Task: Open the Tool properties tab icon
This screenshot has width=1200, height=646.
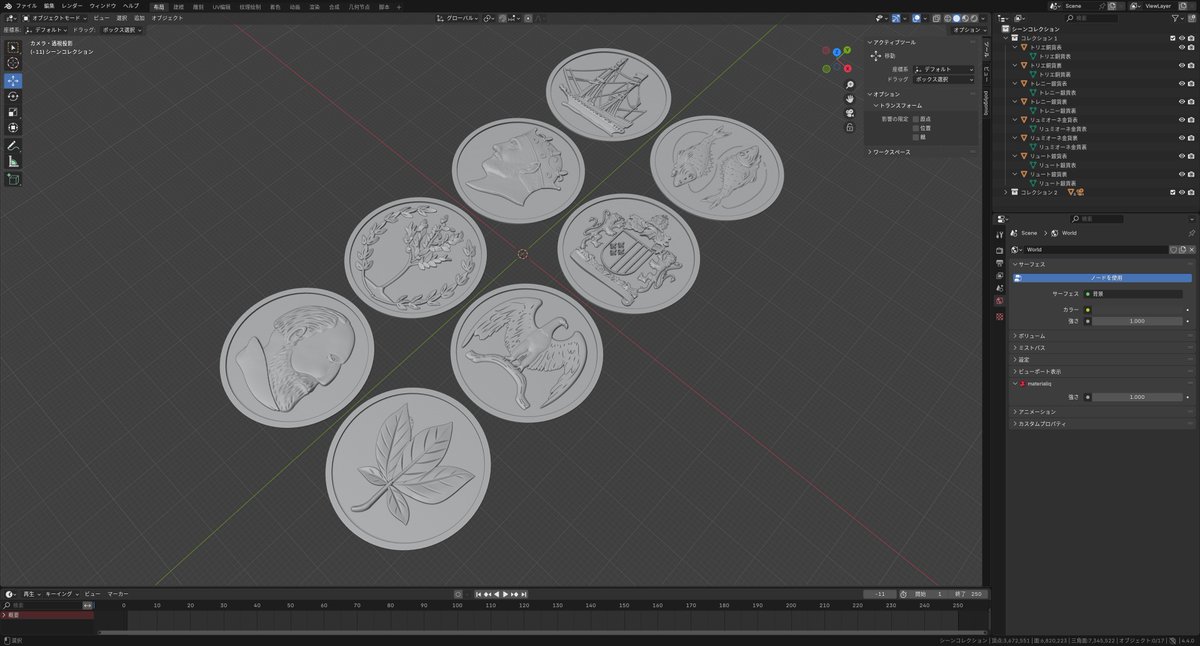Action: tap(999, 235)
